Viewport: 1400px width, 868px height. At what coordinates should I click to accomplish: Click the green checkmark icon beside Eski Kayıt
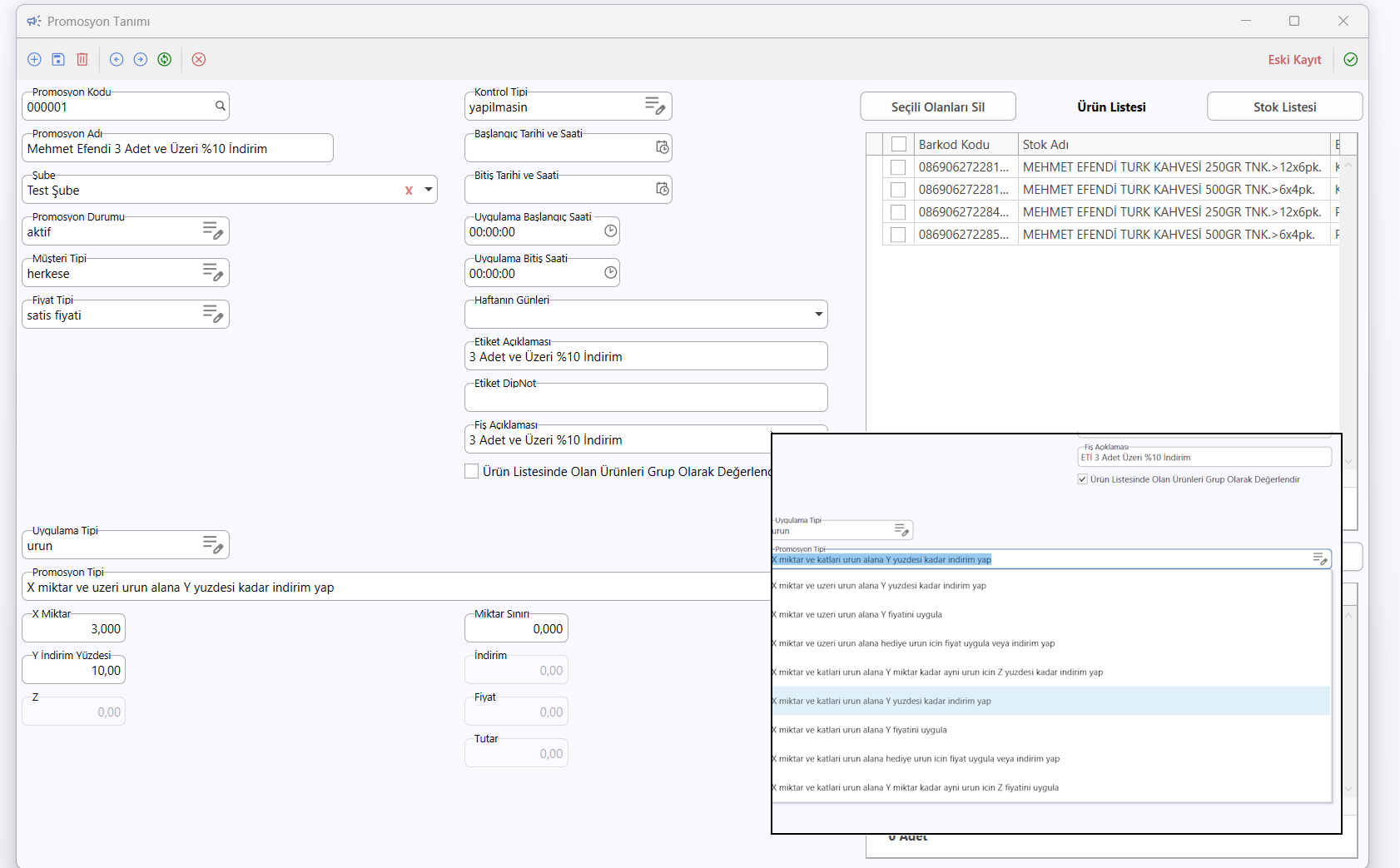click(1351, 59)
